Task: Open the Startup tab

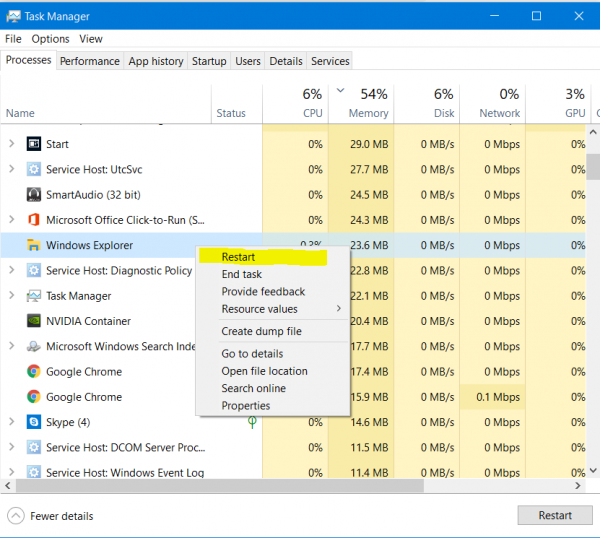Action: (x=209, y=61)
